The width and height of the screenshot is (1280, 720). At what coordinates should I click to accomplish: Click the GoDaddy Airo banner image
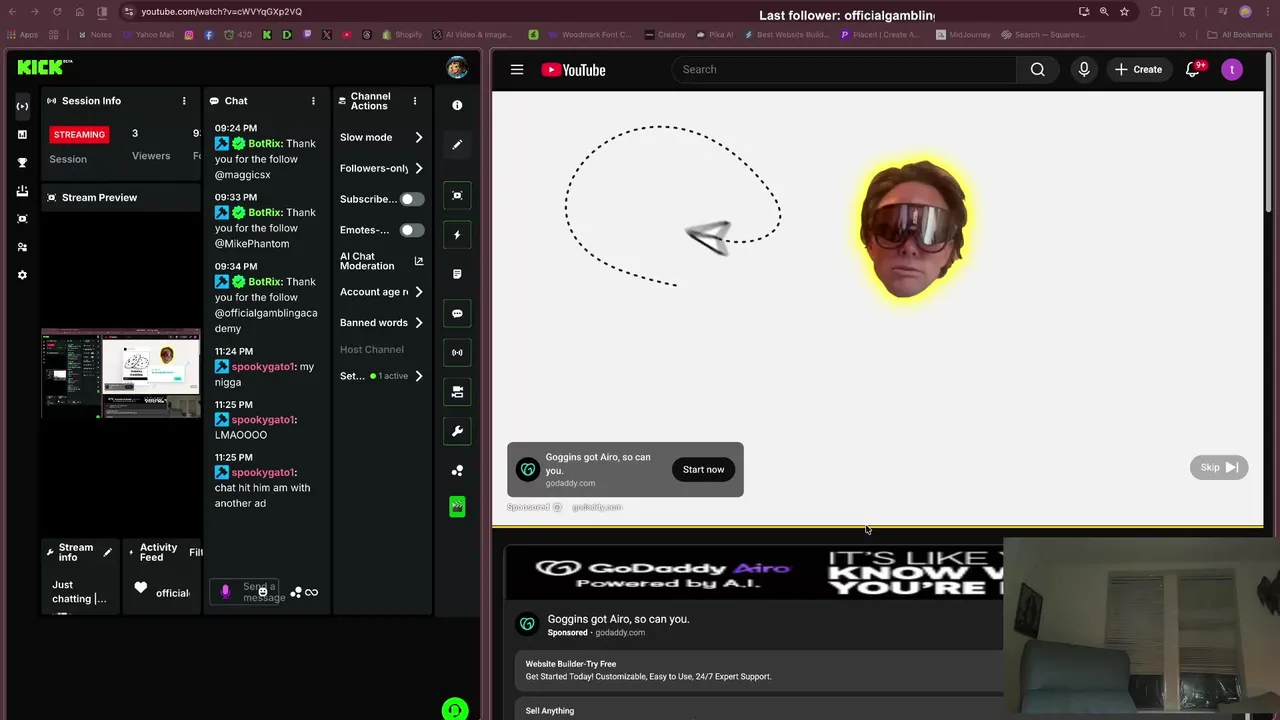click(x=754, y=573)
